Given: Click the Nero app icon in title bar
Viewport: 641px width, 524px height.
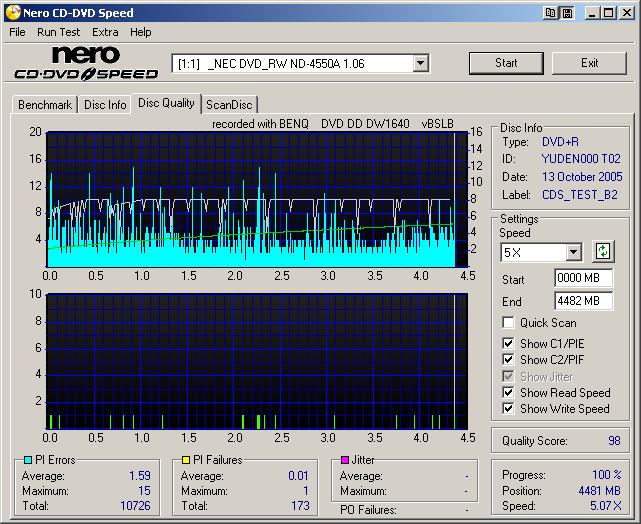Looking at the screenshot, I should tap(11, 12).
